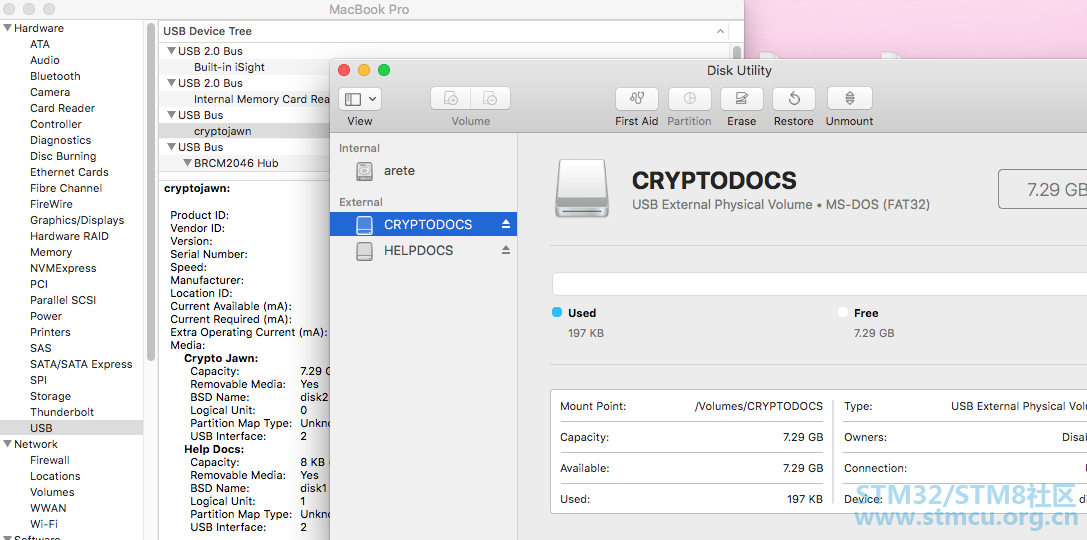Select Built-in iSight device row
Viewport: 1087px width, 540px height.
coord(229,67)
